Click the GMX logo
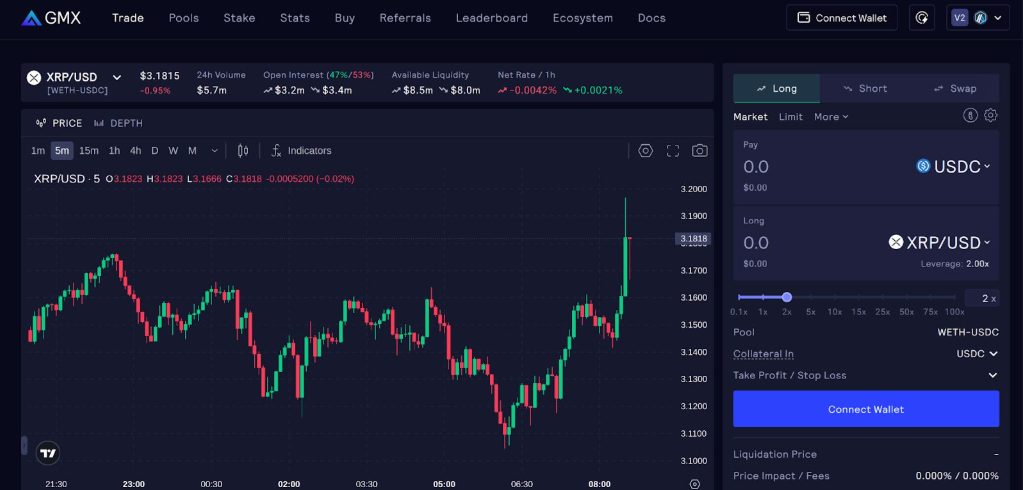This screenshot has width=1023, height=490. (50, 18)
